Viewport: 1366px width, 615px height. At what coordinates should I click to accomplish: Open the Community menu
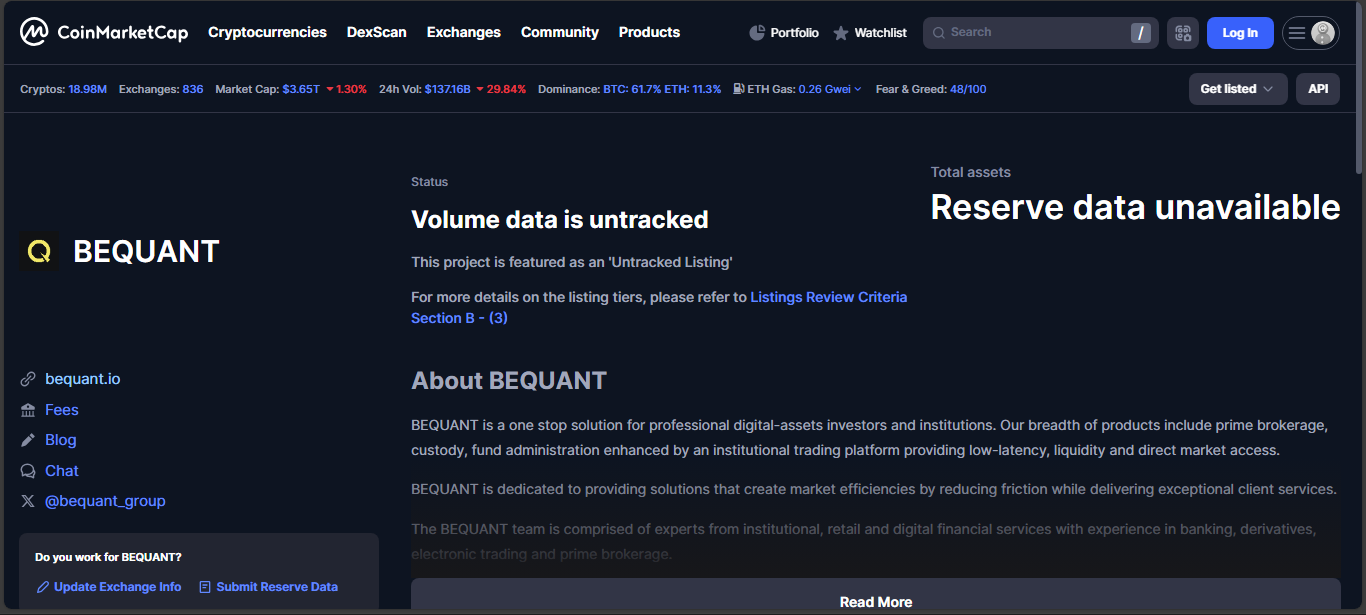[x=560, y=32]
